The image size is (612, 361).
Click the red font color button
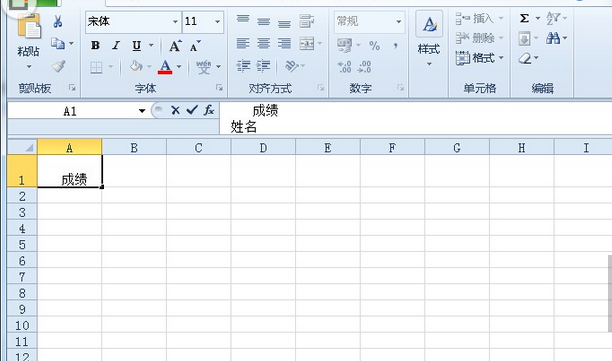click(x=165, y=67)
